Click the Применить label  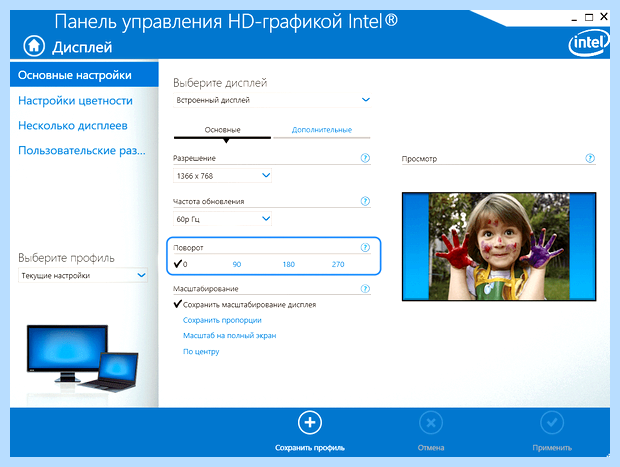pyautogui.click(x=552, y=448)
